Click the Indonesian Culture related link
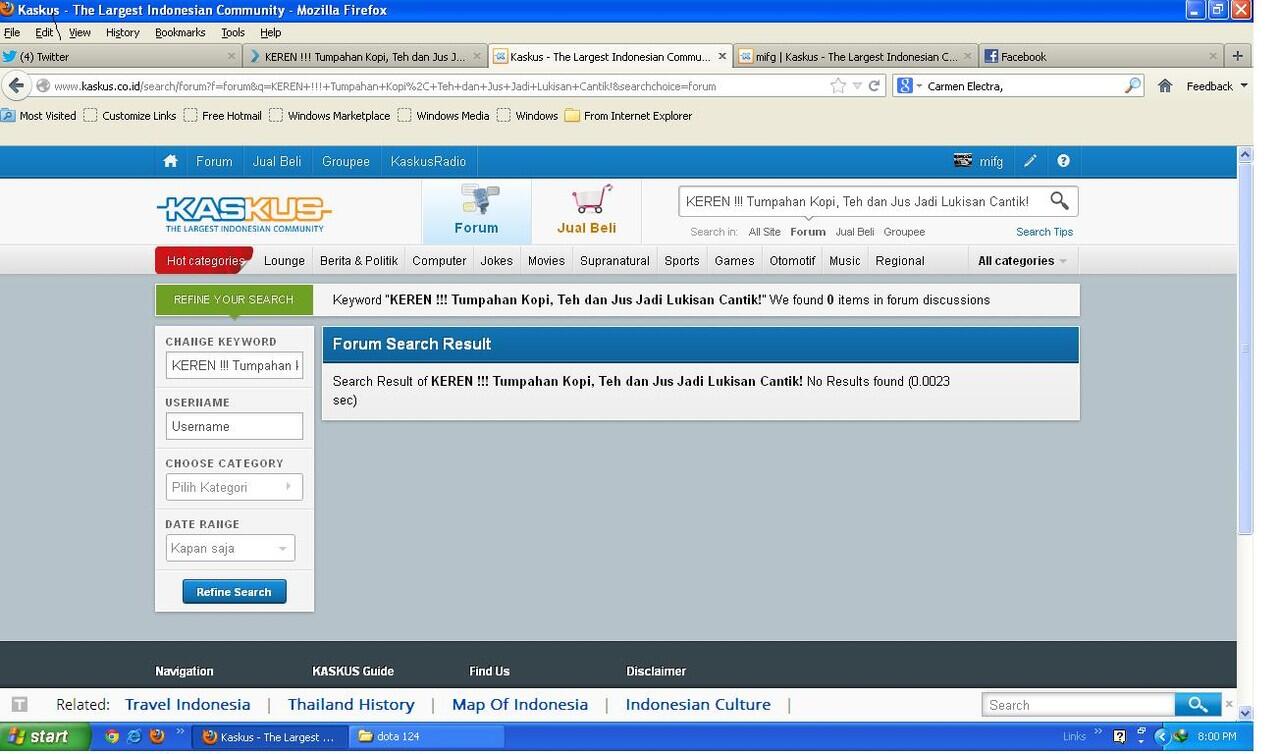 coord(698,704)
